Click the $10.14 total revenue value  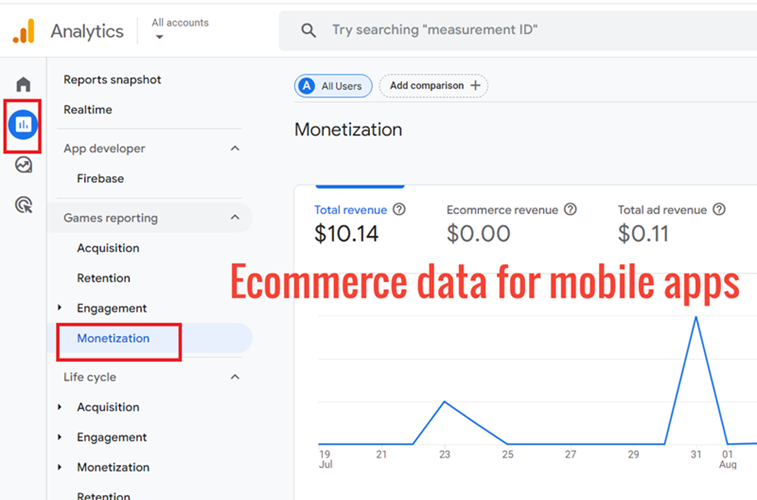(x=346, y=234)
